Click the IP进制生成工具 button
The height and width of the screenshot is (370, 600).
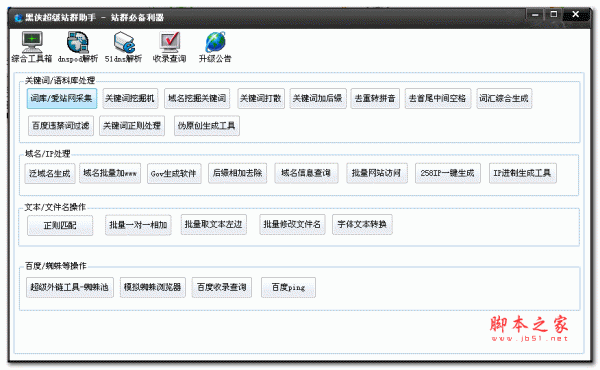click(x=522, y=173)
